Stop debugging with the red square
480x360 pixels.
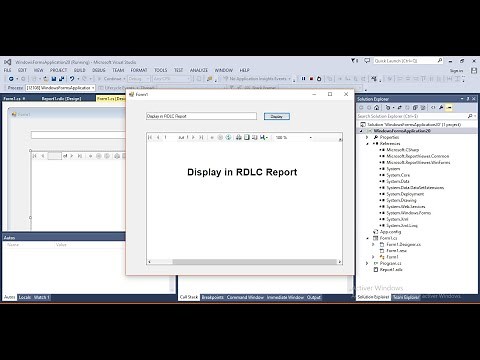pos(311,79)
